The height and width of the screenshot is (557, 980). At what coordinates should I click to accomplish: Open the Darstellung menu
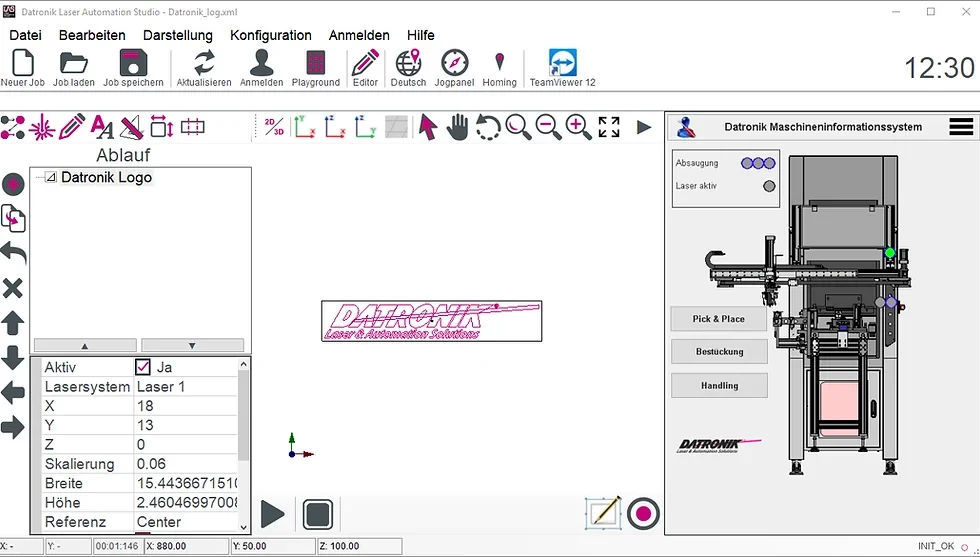click(178, 35)
